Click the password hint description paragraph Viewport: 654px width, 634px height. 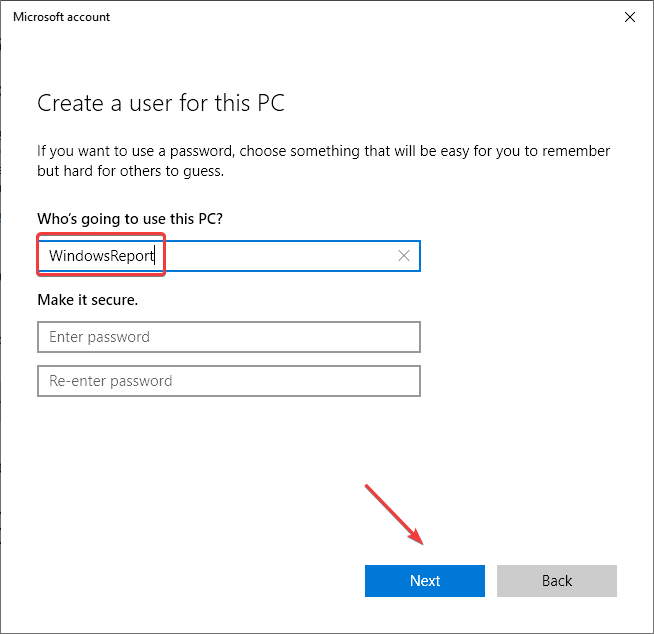pos(323,161)
